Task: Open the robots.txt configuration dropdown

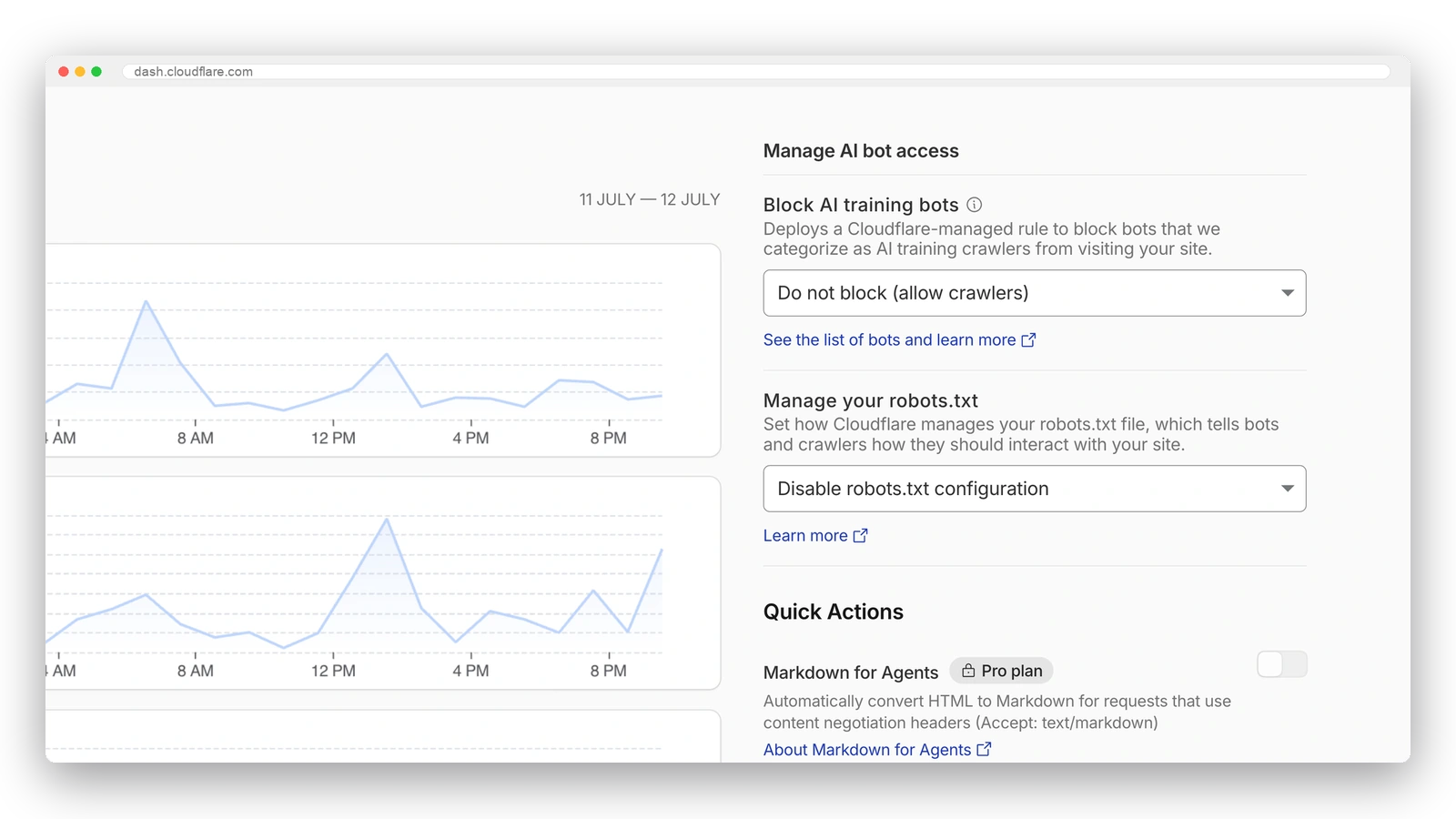Action: tap(1035, 489)
